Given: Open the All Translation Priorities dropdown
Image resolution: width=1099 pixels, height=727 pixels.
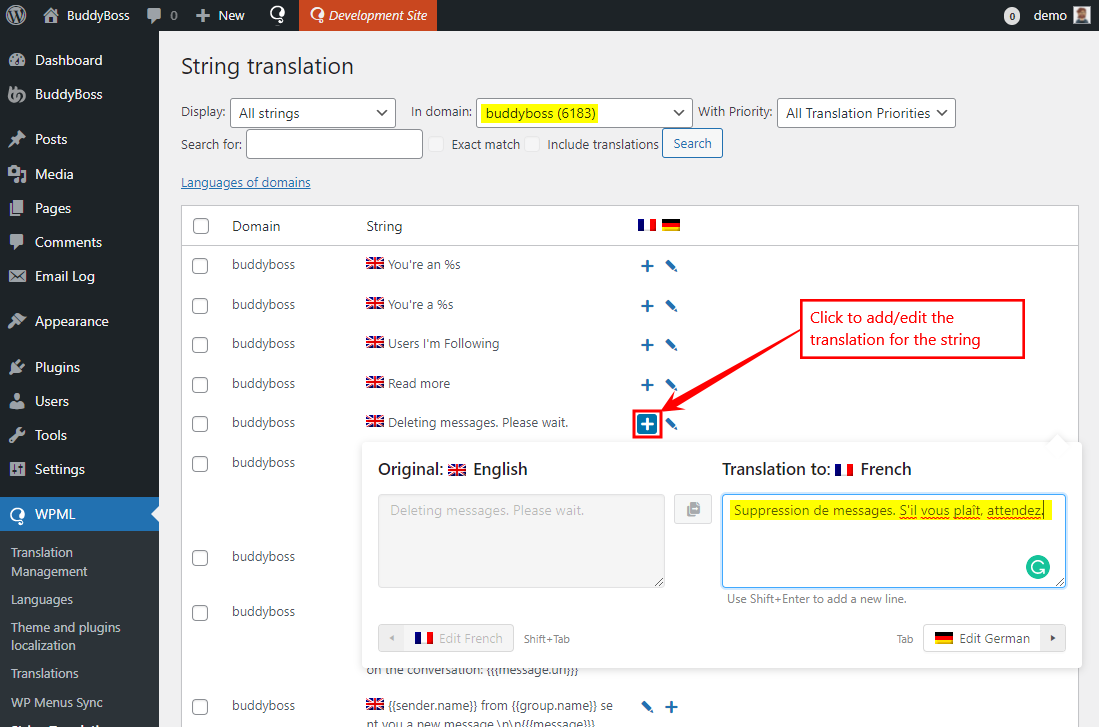Looking at the screenshot, I should click(866, 113).
